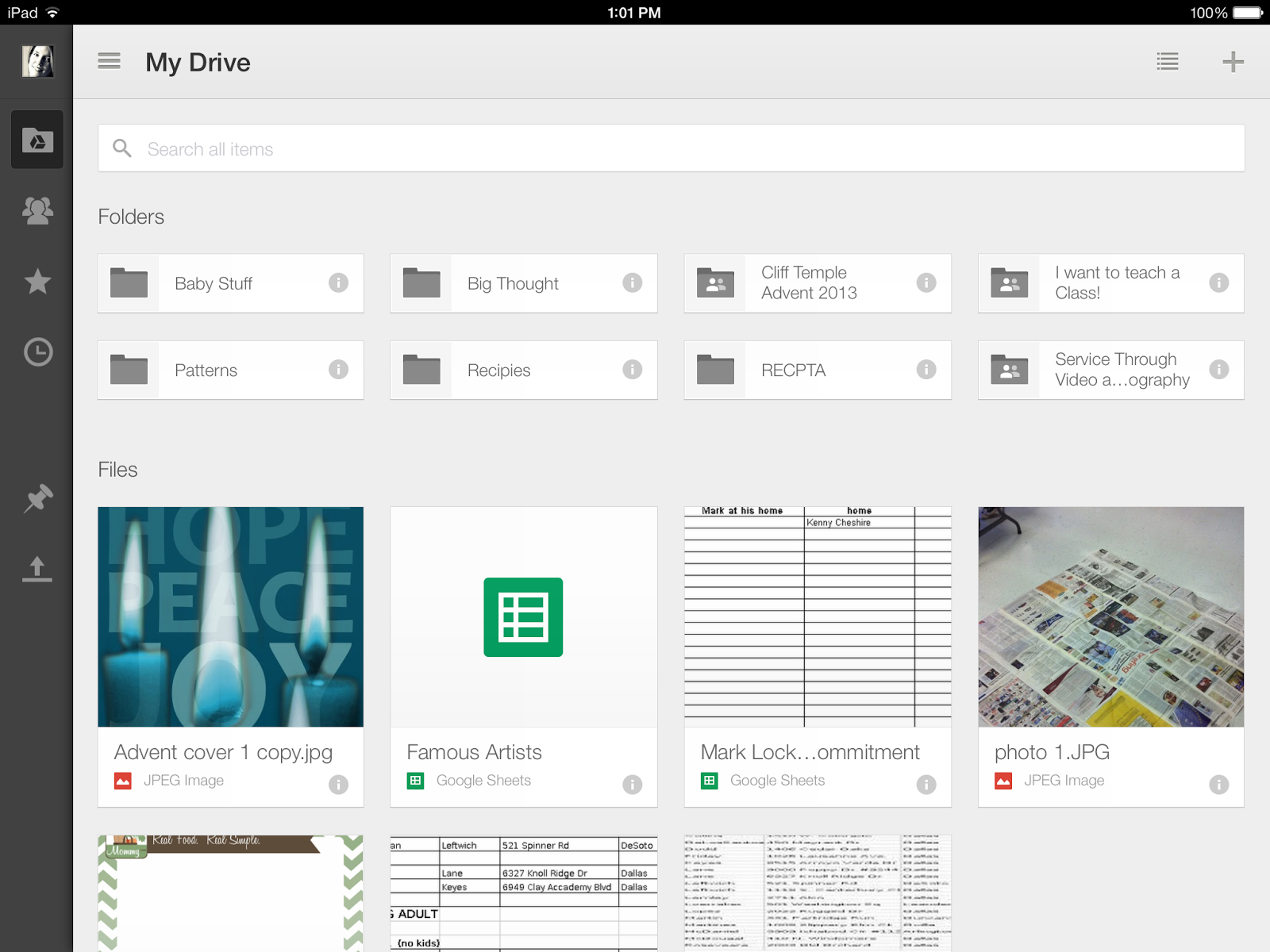Open the dense text spreadsheet thumbnail
The image size is (1270, 952).
pyautogui.click(x=818, y=893)
